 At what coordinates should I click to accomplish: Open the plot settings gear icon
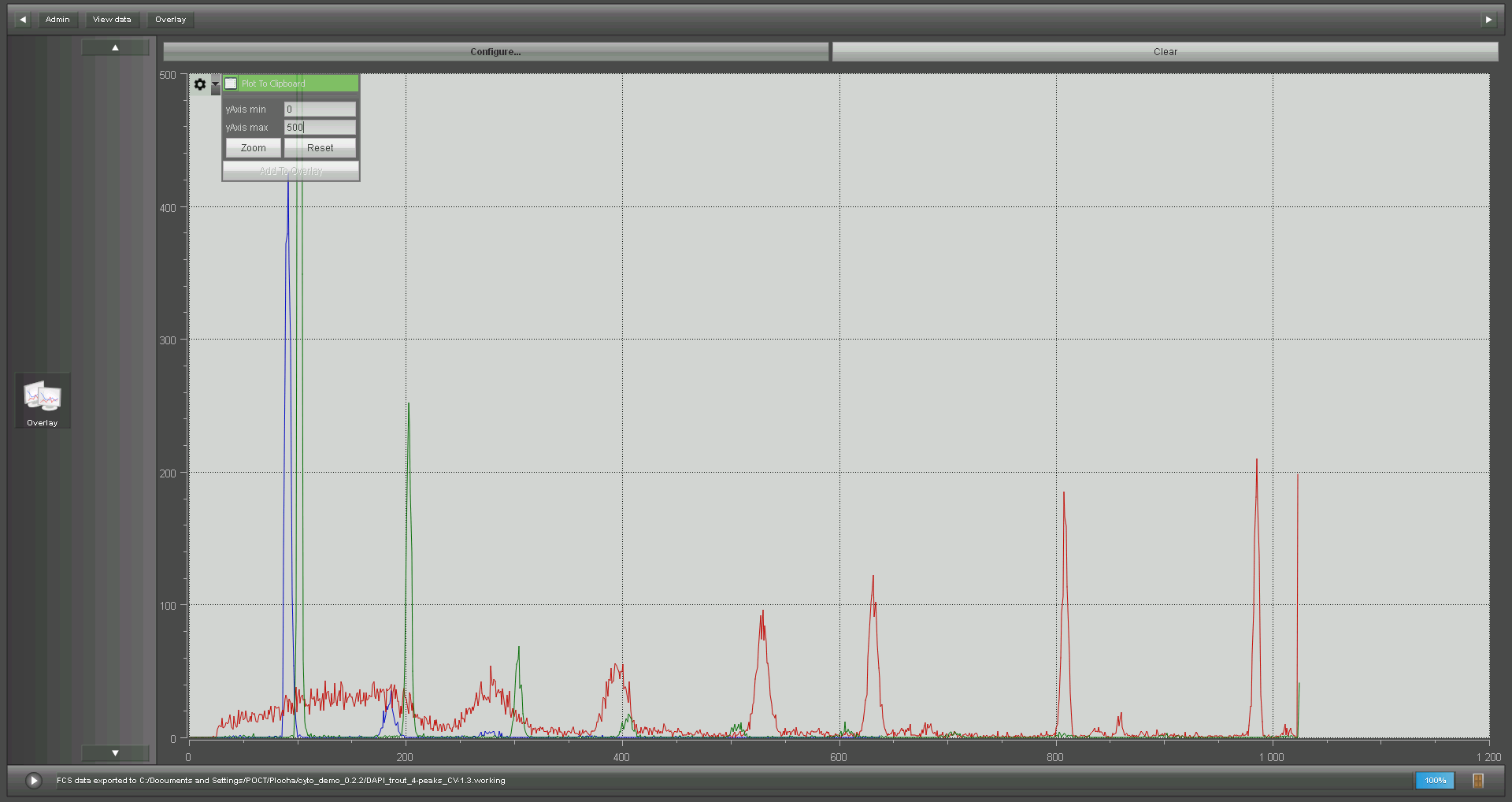(x=200, y=84)
